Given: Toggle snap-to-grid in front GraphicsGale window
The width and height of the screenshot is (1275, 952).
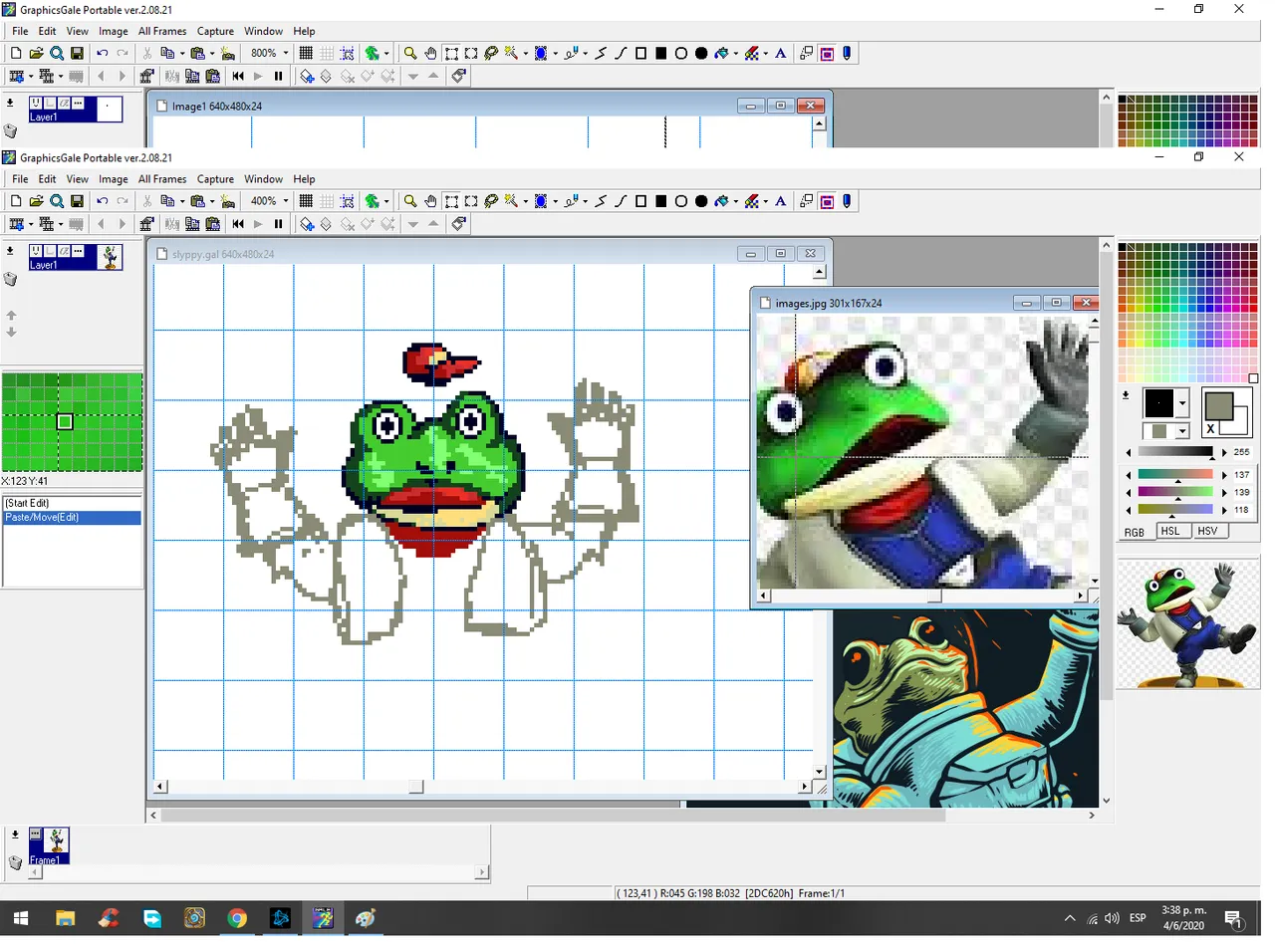Looking at the screenshot, I should [x=347, y=201].
